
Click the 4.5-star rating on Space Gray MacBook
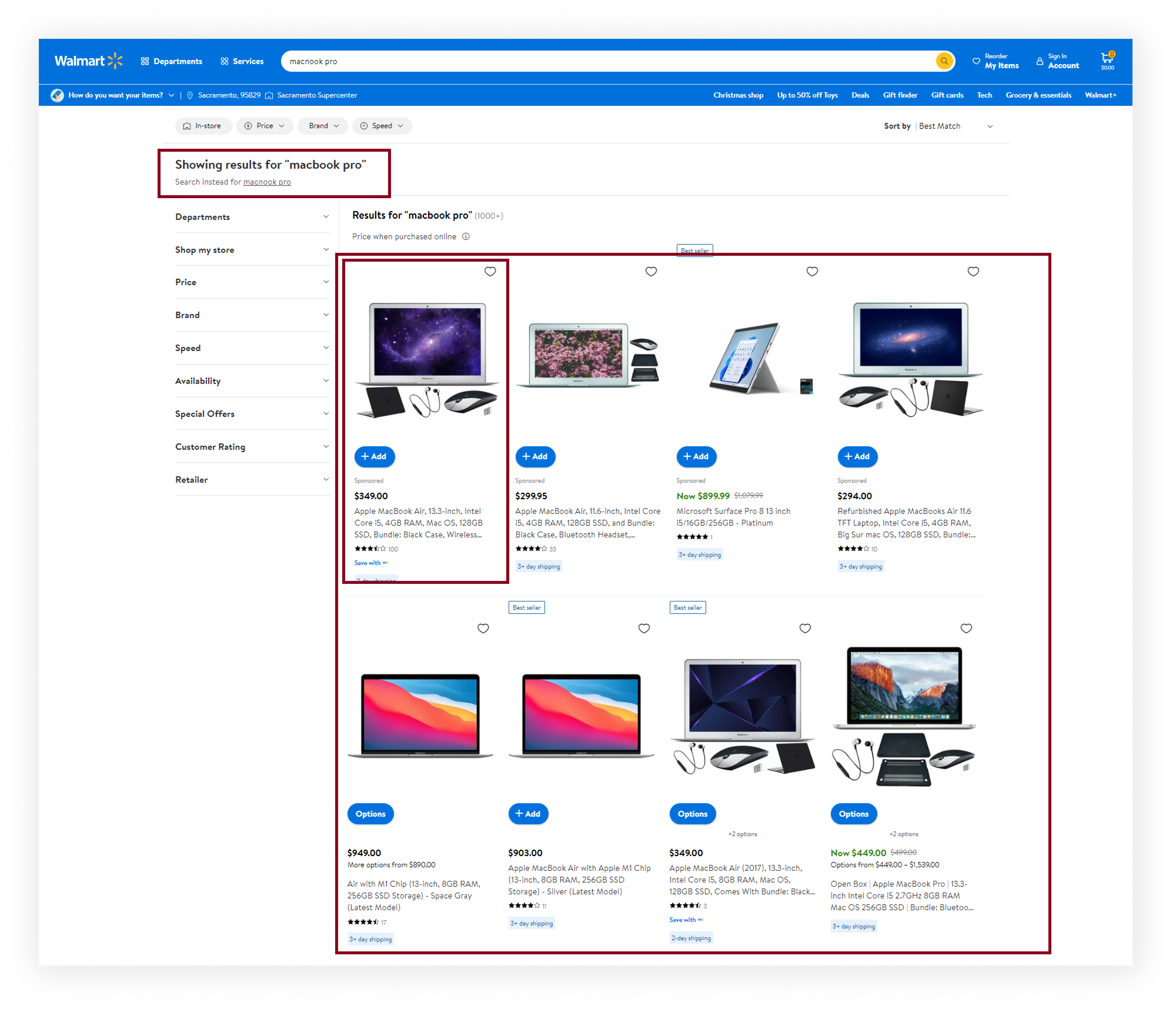363,922
